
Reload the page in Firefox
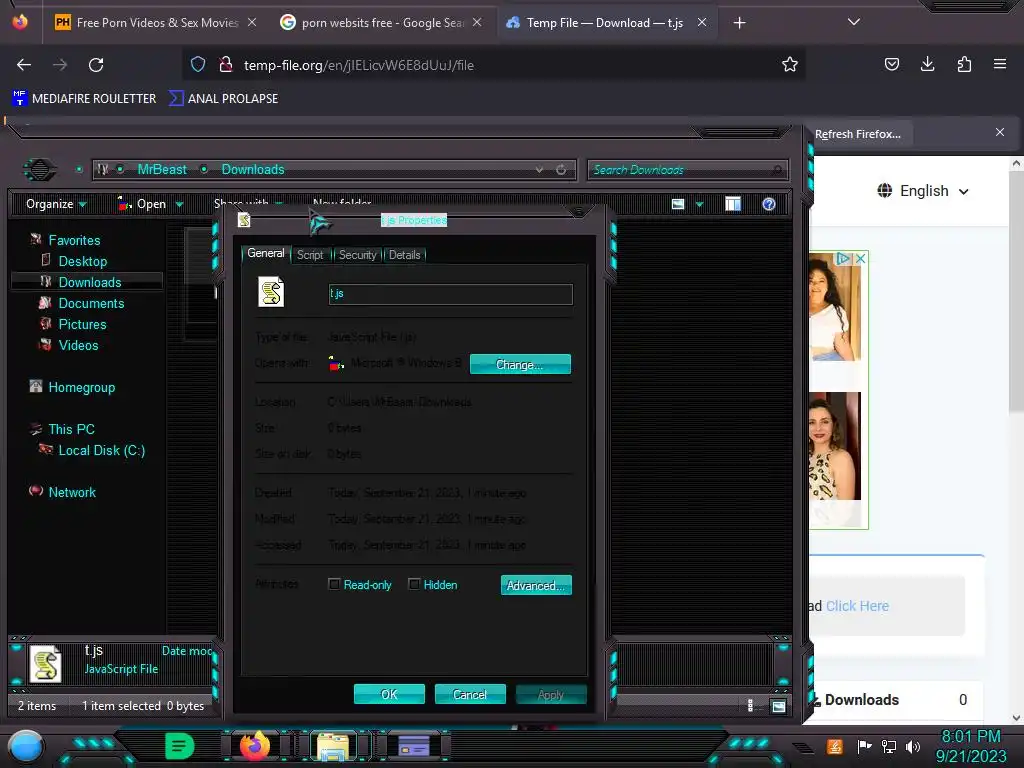[x=96, y=65]
